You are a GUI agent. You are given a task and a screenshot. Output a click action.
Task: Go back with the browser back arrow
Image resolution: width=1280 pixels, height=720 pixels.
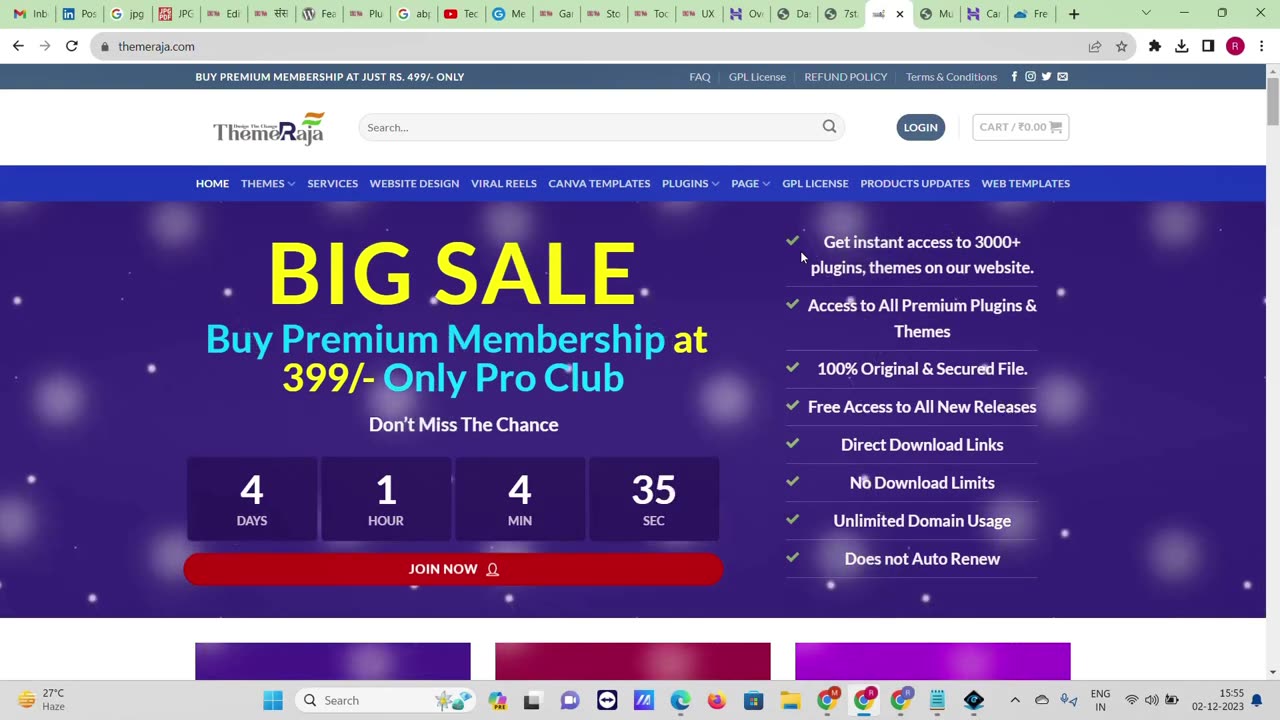(18, 46)
